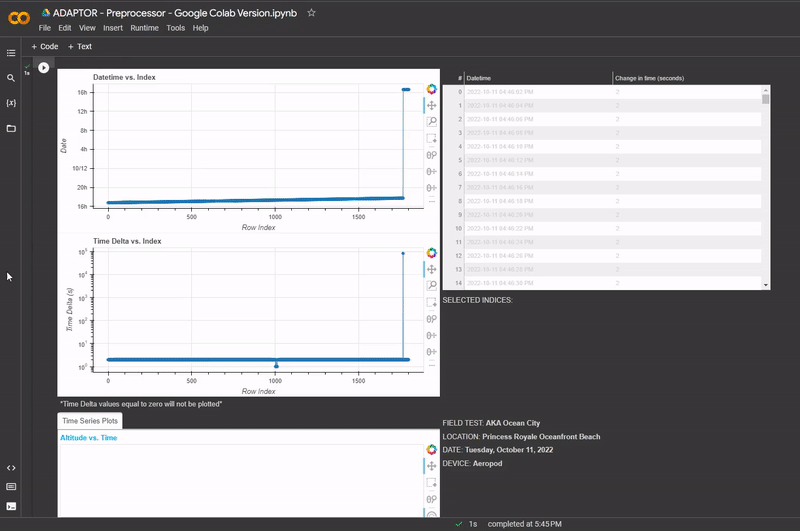Click the Altitude vs. Time plot title
This screenshot has height=531, width=800.
(89, 438)
